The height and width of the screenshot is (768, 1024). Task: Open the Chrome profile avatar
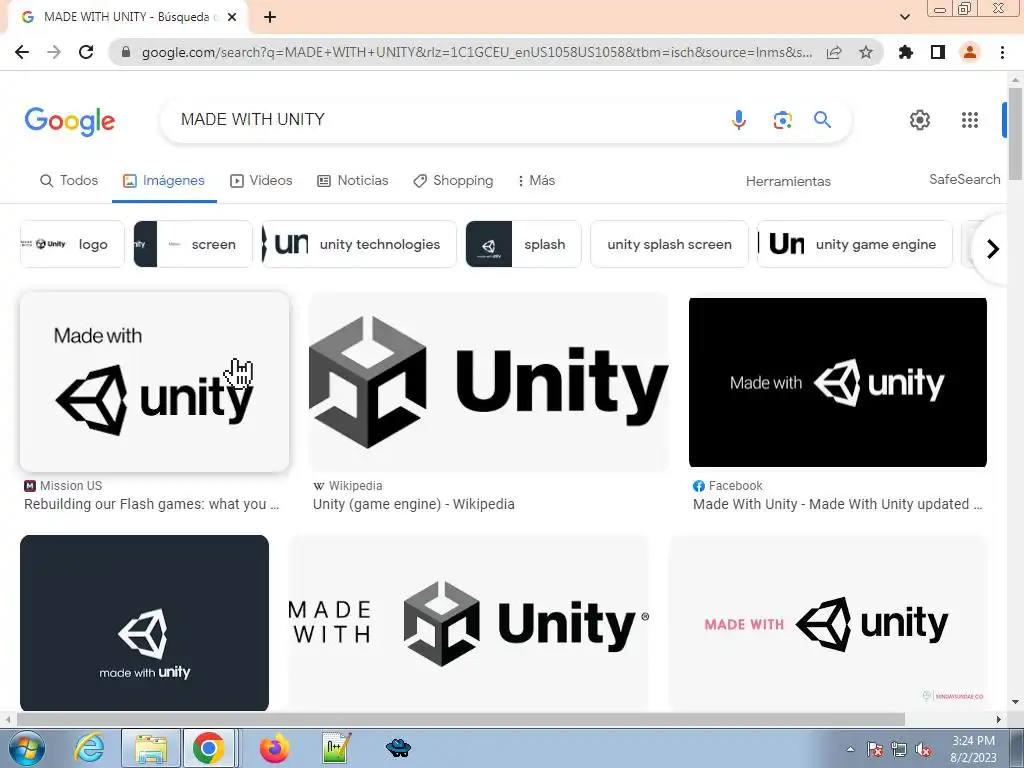(x=970, y=52)
